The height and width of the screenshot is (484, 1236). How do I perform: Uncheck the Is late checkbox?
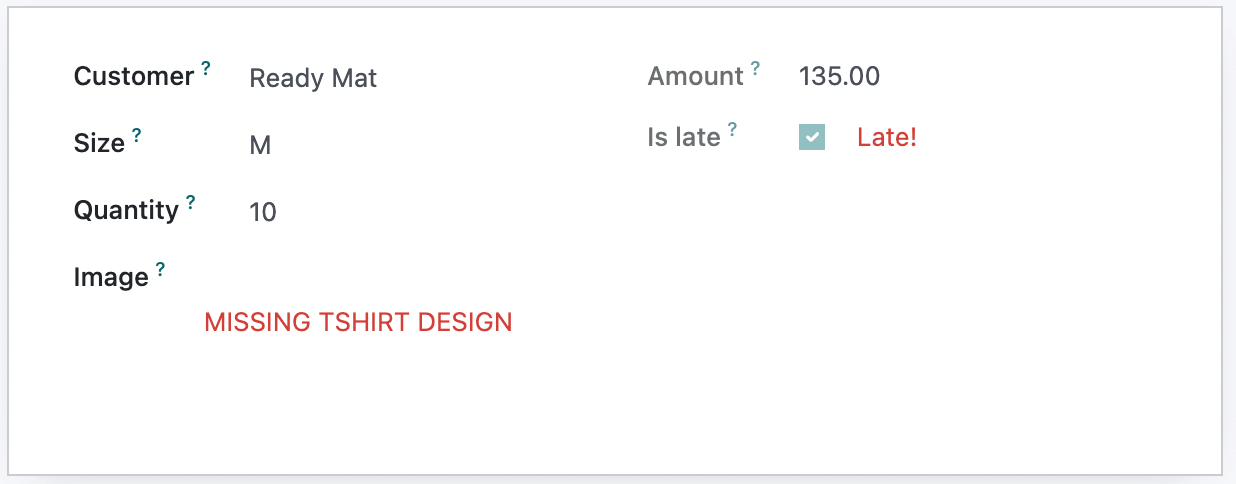click(x=812, y=137)
